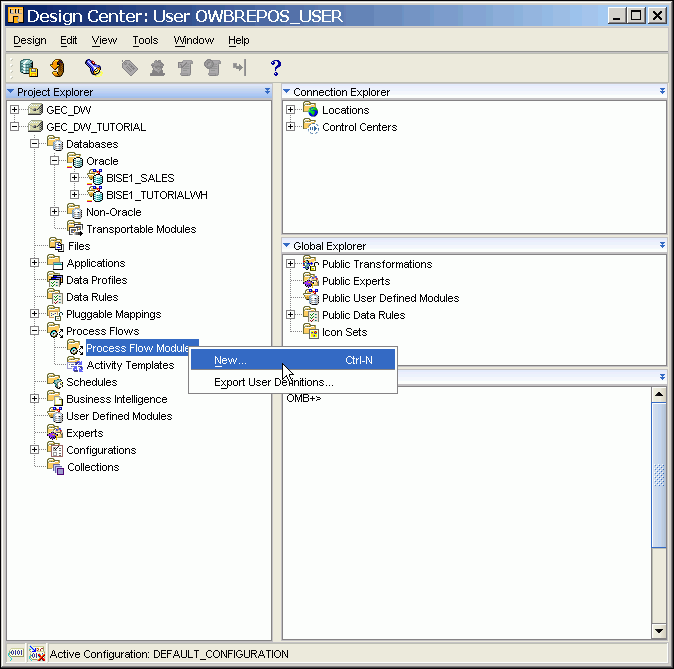Image resolution: width=674 pixels, height=669 pixels.
Task: Click the Databases folder icon
Action: point(55,144)
